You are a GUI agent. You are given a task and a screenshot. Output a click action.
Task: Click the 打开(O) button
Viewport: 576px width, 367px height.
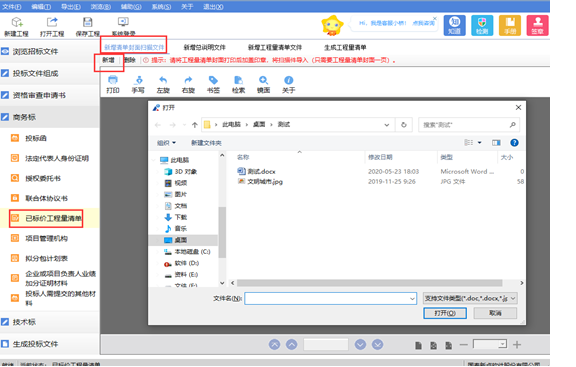point(445,313)
